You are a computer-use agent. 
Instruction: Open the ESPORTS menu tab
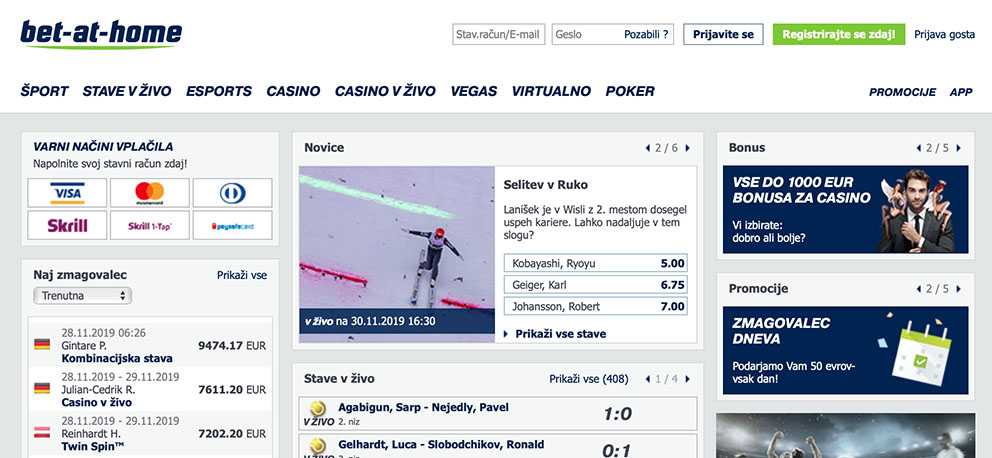pyautogui.click(x=219, y=91)
